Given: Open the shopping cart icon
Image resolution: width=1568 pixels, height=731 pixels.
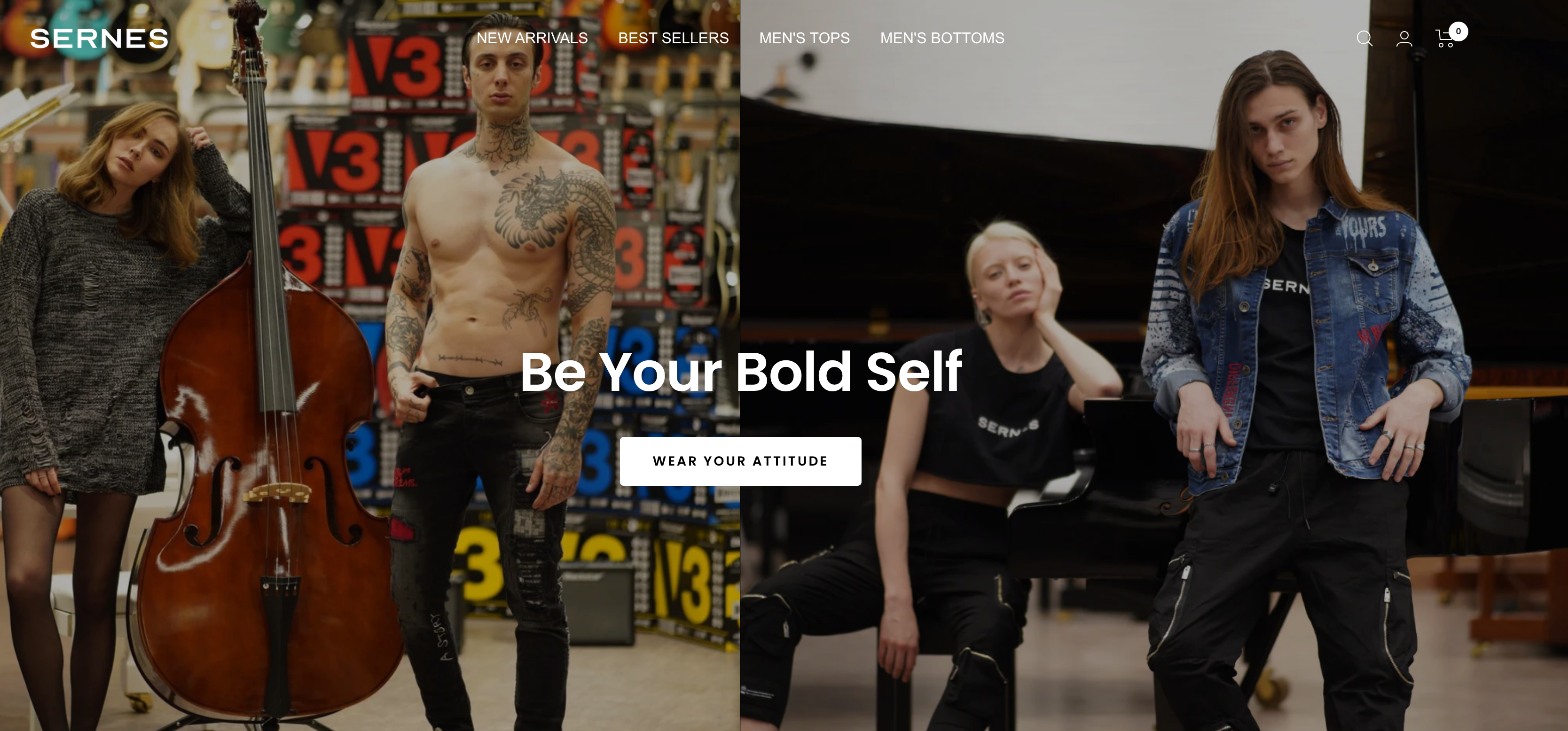Looking at the screenshot, I should tap(1445, 39).
